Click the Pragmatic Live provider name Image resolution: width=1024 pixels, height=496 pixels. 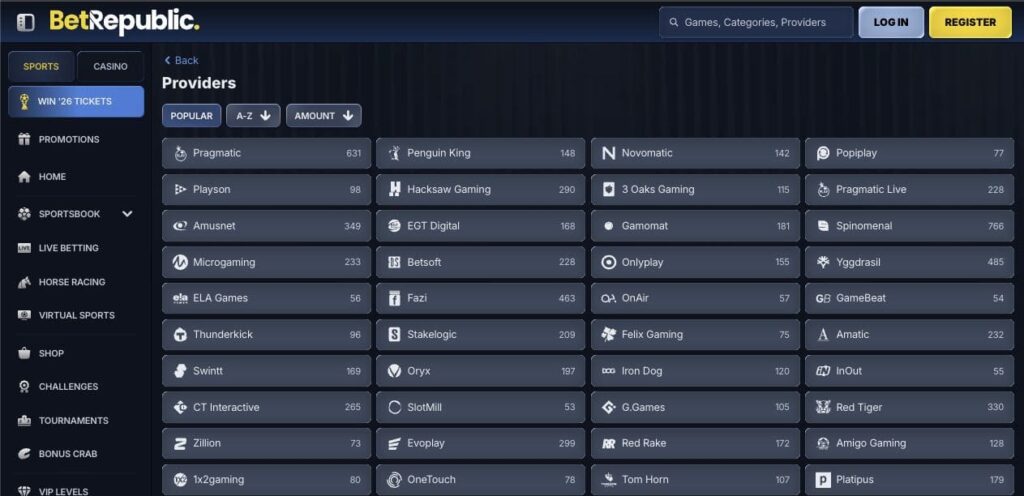click(871, 189)
